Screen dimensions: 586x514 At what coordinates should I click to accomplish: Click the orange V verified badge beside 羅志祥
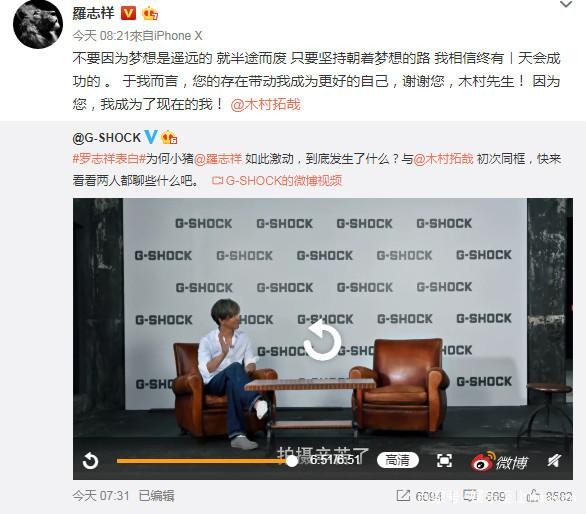pos(128,13)
